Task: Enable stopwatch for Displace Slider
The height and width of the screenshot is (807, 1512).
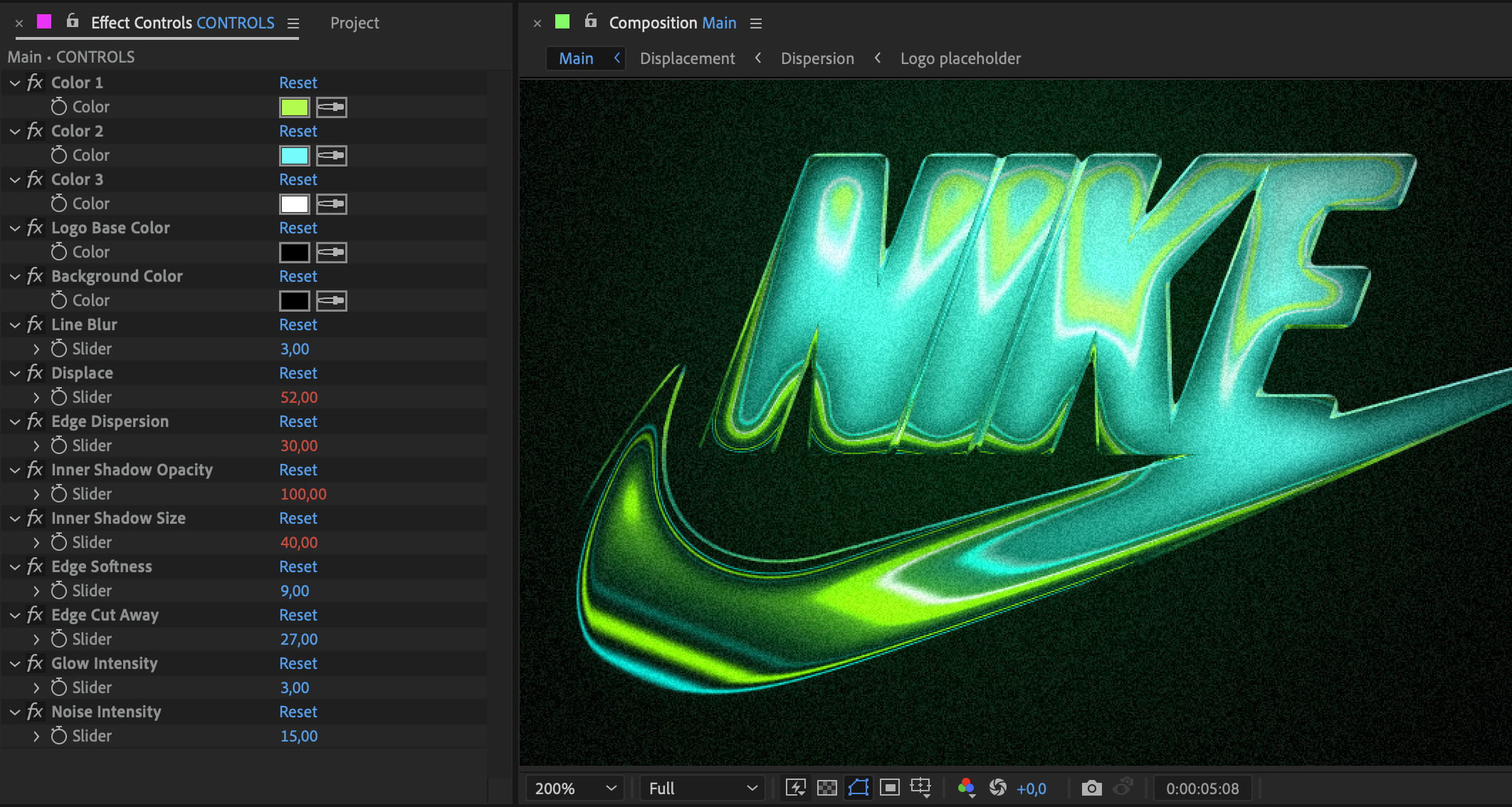Action: pyautogui.click(x=59, y=397)
